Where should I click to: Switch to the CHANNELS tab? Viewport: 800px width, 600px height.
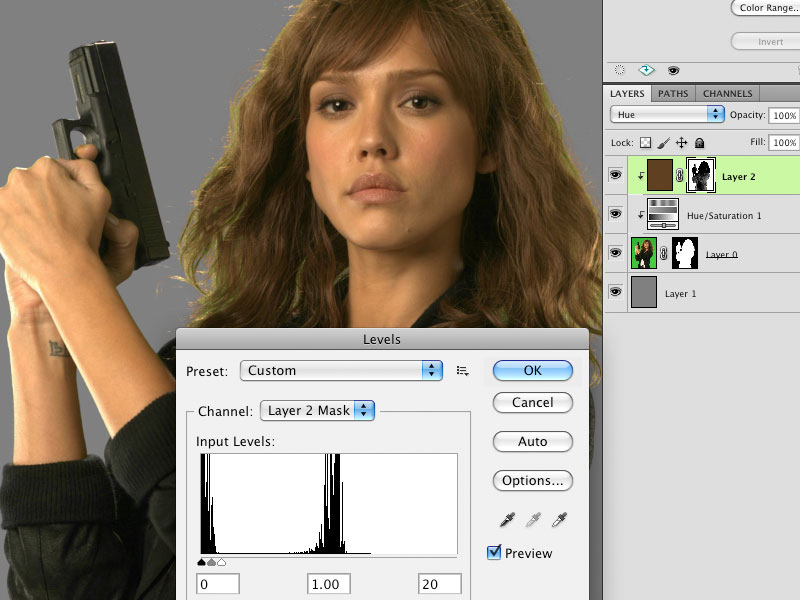click(x=727, y=93)
